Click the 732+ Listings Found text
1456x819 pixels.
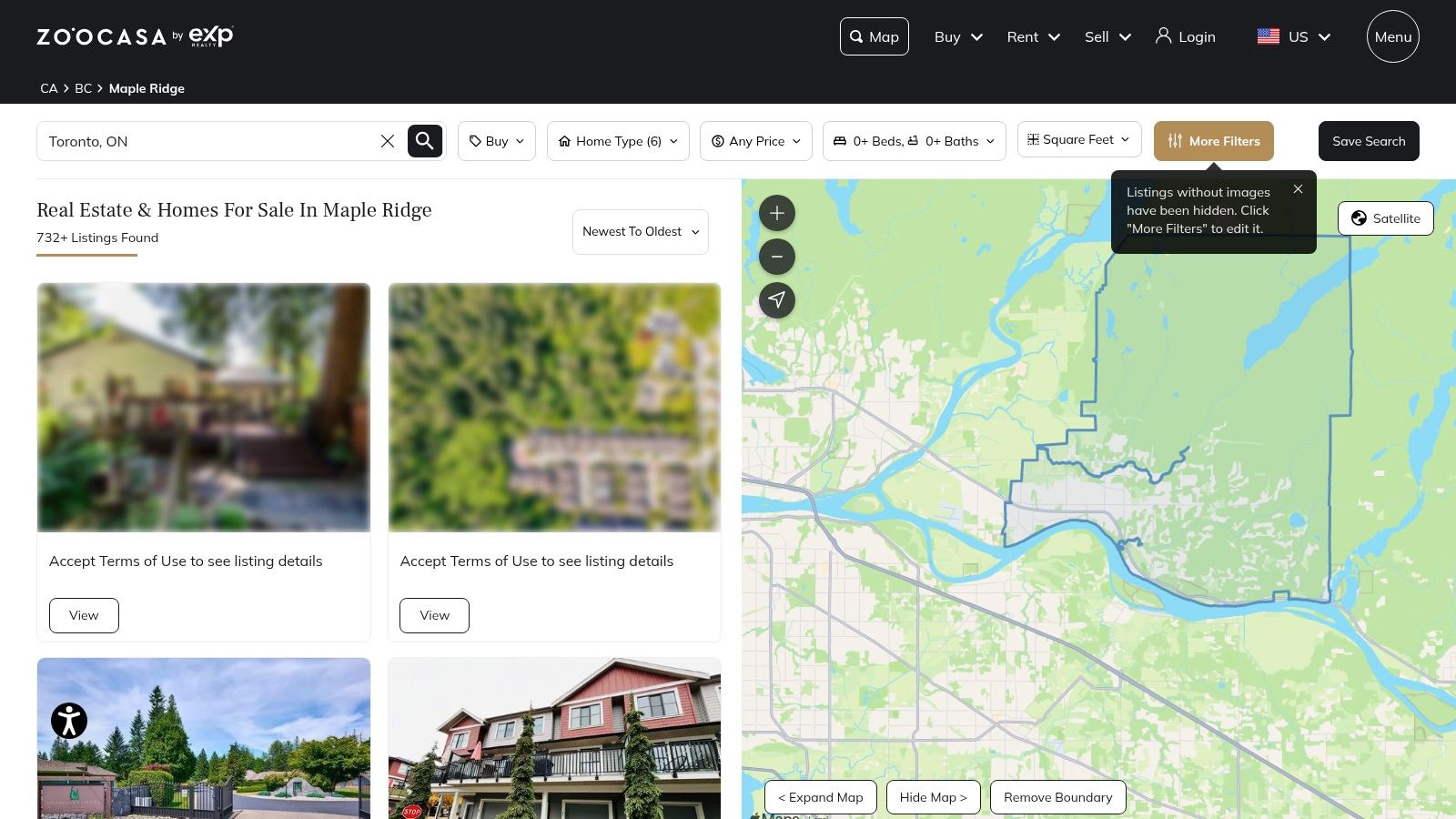(x=97, y=238)
